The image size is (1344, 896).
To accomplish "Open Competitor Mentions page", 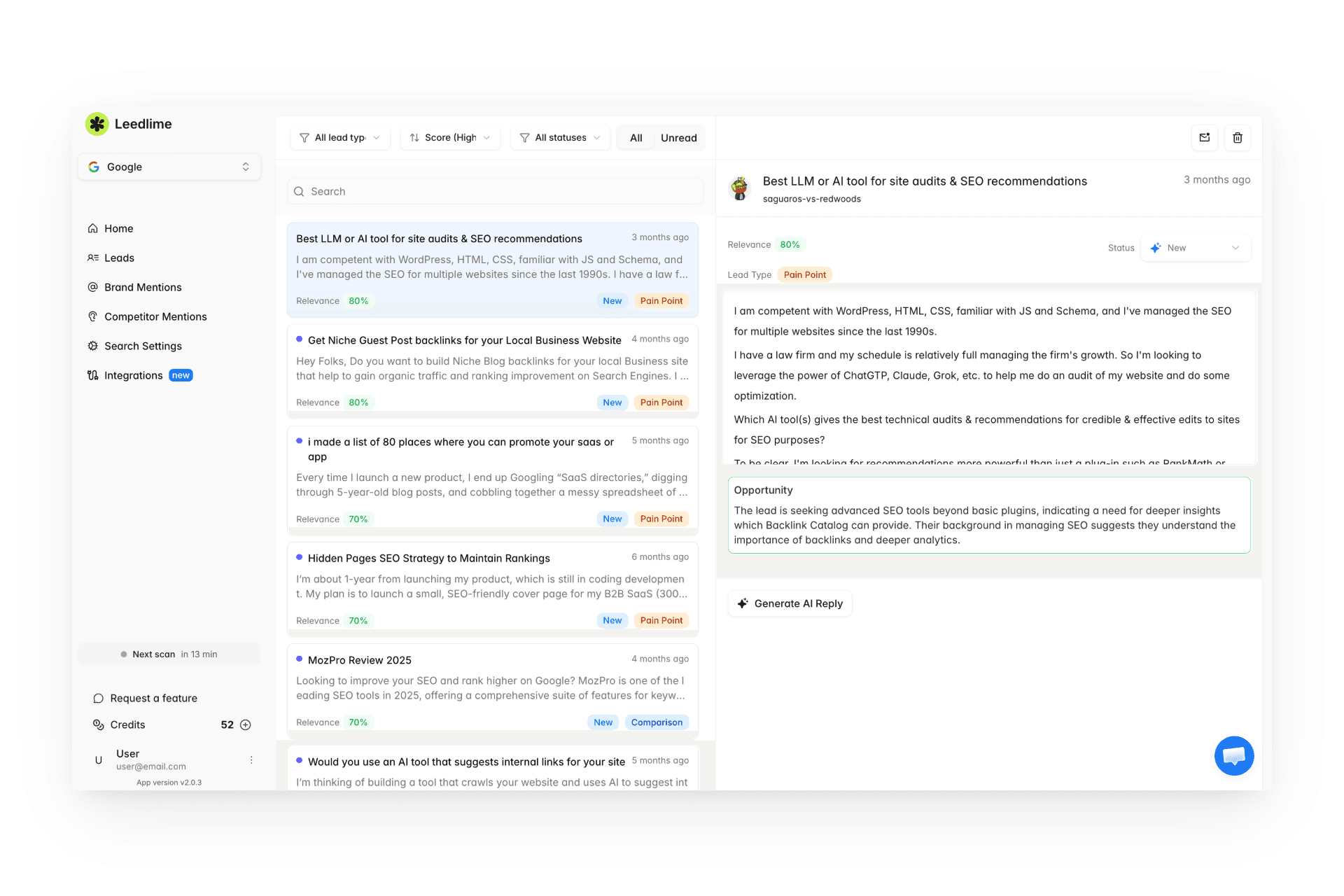I will [x=155, y=316].
